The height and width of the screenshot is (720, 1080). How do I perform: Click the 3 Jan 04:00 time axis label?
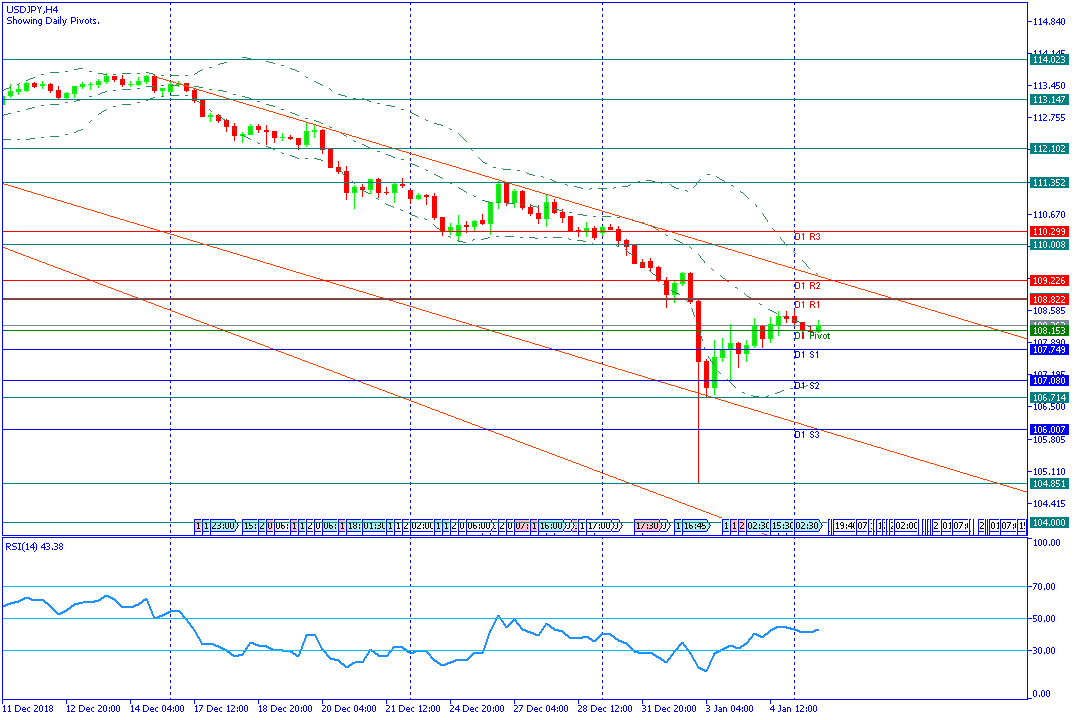tap(730, 709)
